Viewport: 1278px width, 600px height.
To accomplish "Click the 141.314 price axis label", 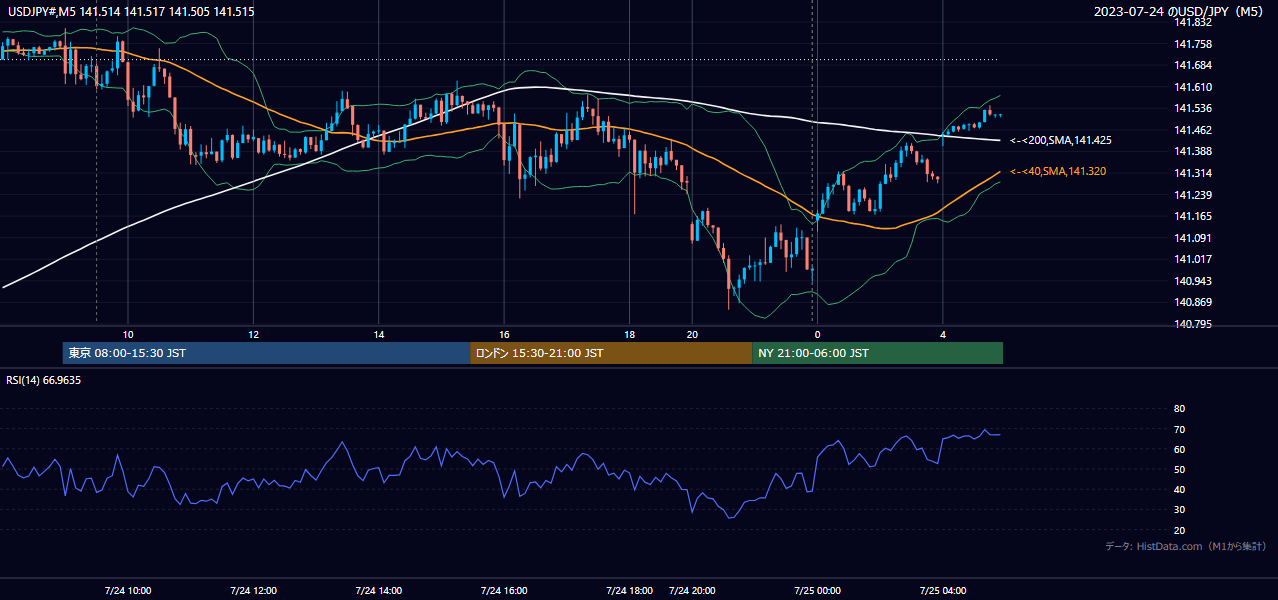I will (x=1193, y=173).
